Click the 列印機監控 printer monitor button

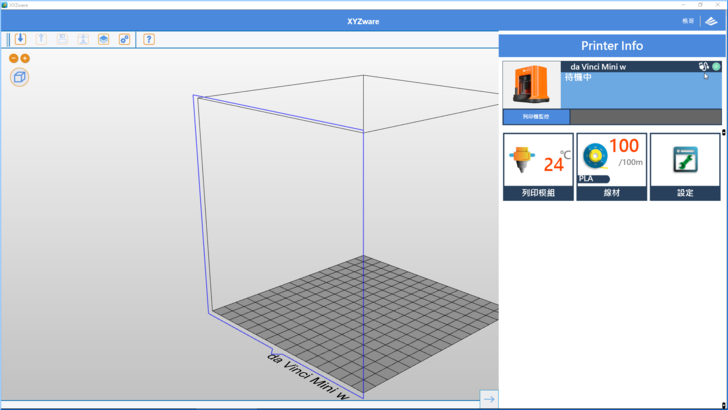pos(536,117)
